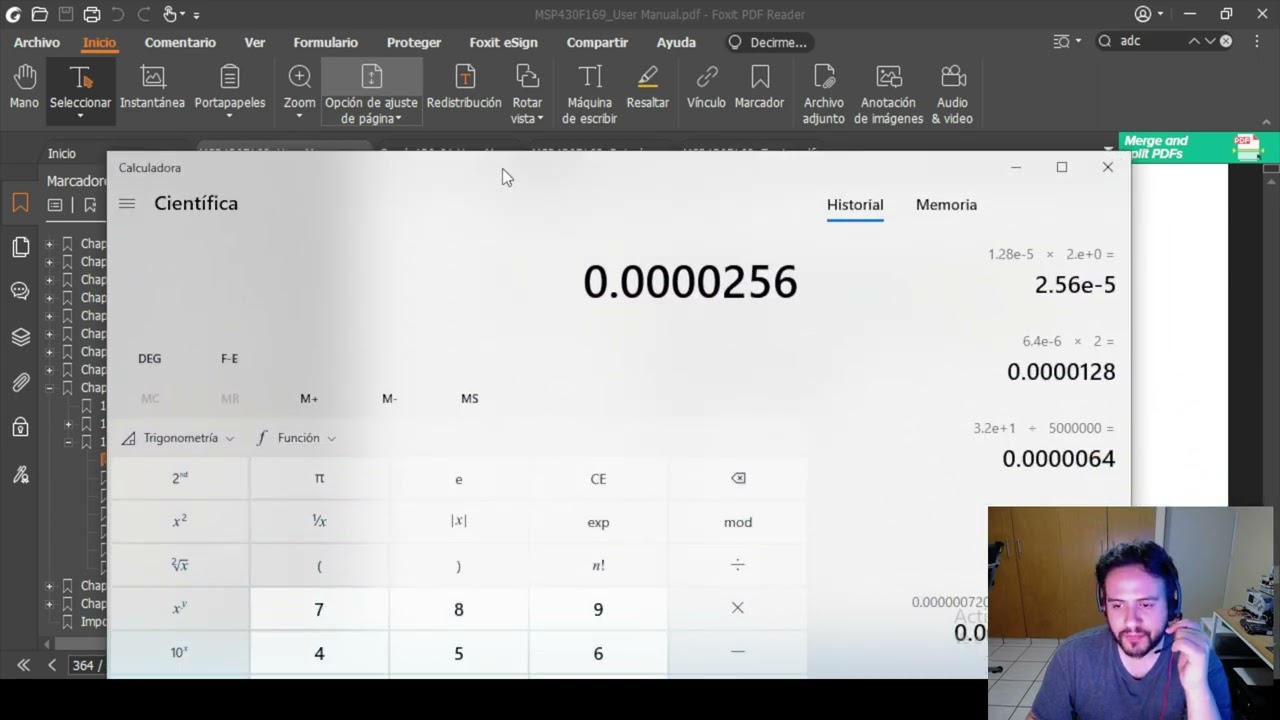The image size is (1280, 720).
Task: Click the CE clear entry key
Action: point(598,478)
